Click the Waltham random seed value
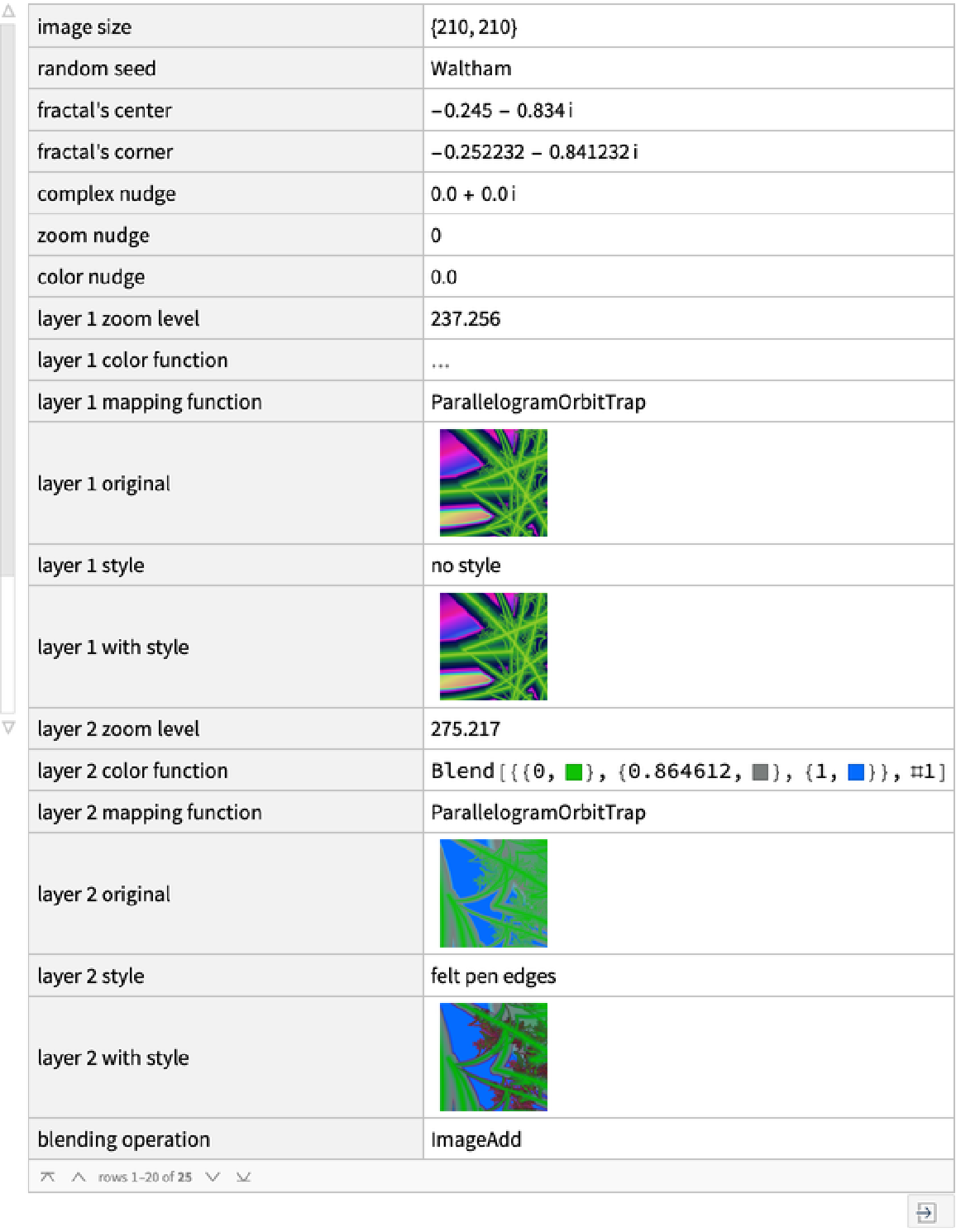This screenshot has width=956, height=1232. tap(471, 69)
